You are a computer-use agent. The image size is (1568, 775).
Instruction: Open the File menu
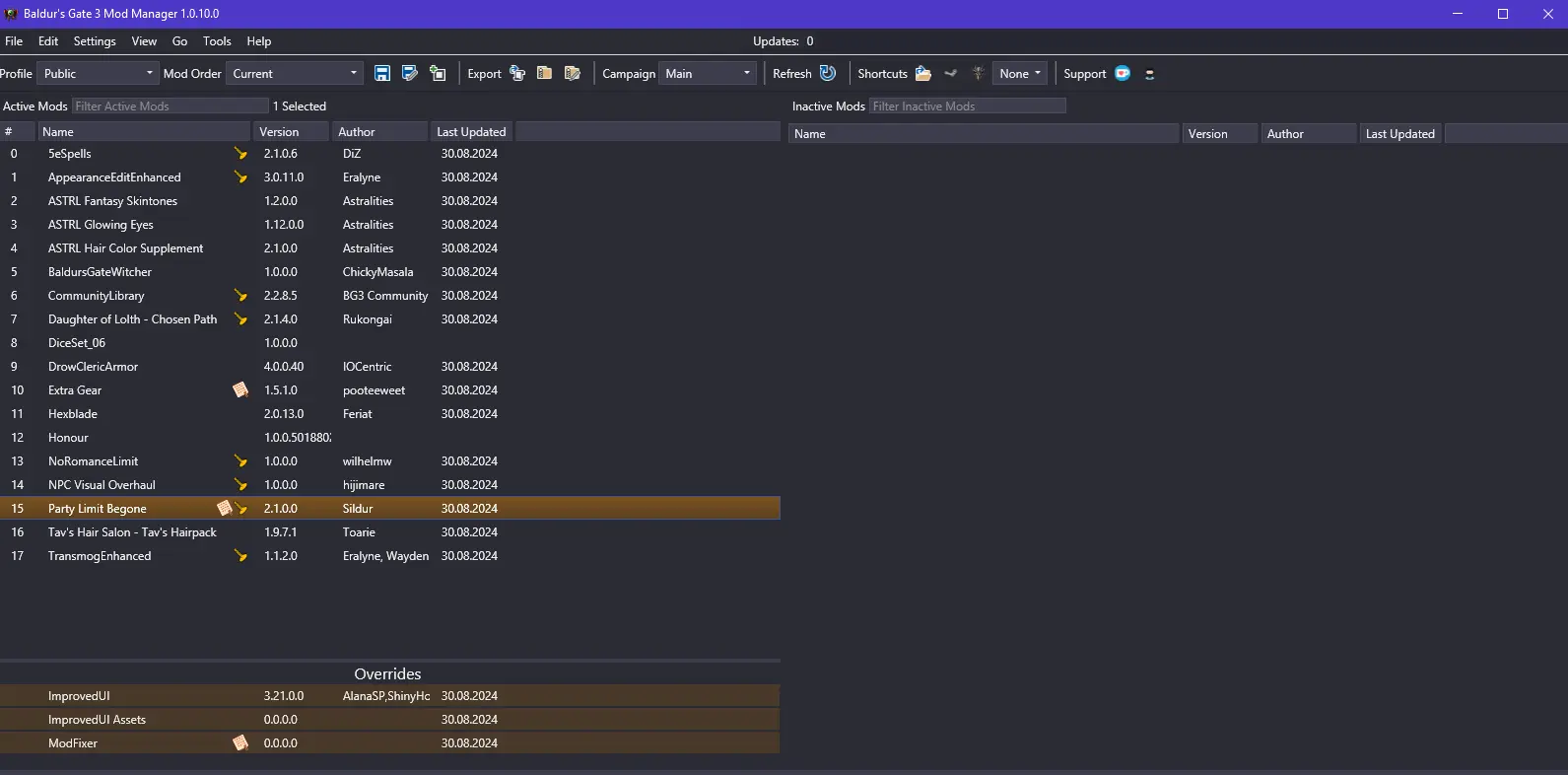tap(14, 41)
